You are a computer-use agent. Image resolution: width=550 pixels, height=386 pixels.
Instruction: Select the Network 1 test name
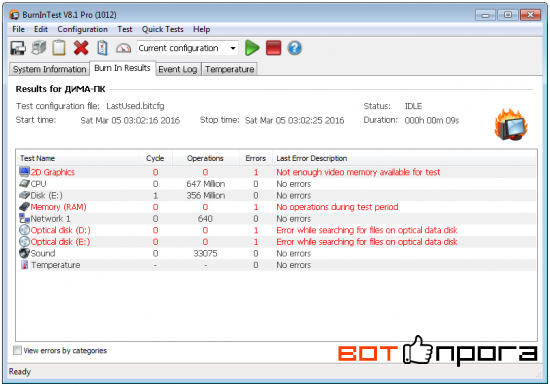click(x=51, y=218)
